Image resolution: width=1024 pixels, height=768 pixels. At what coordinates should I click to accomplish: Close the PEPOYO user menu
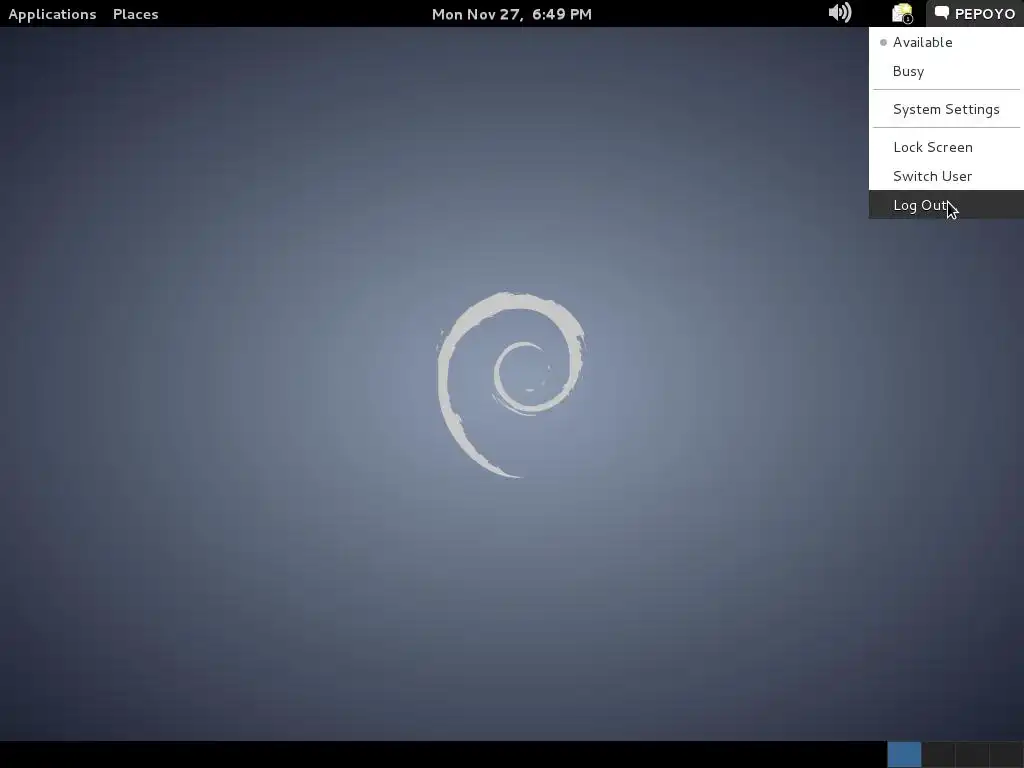pos(975,14)
